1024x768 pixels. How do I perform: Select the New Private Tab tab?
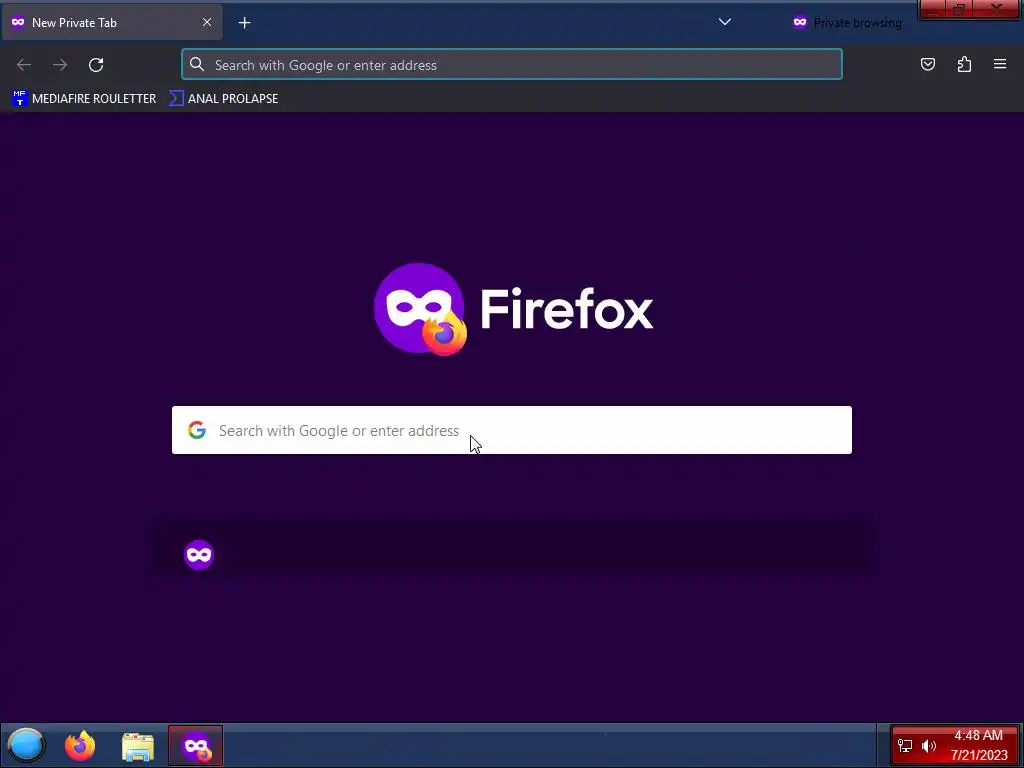(x=112, y=22)
